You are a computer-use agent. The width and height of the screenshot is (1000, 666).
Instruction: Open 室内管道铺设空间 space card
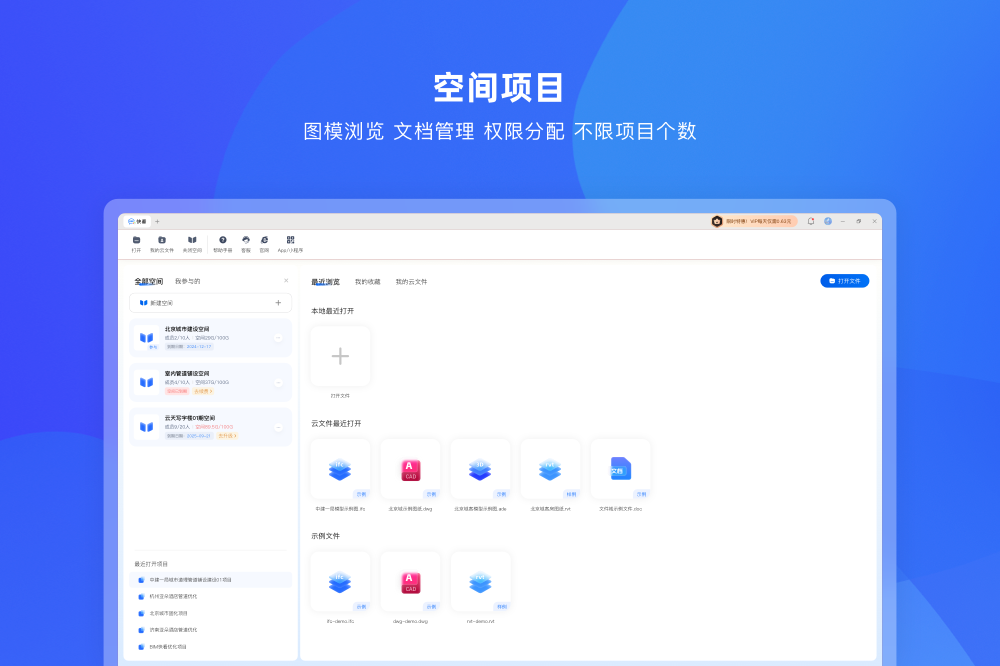pyautogui.click(x=210, y=383)
